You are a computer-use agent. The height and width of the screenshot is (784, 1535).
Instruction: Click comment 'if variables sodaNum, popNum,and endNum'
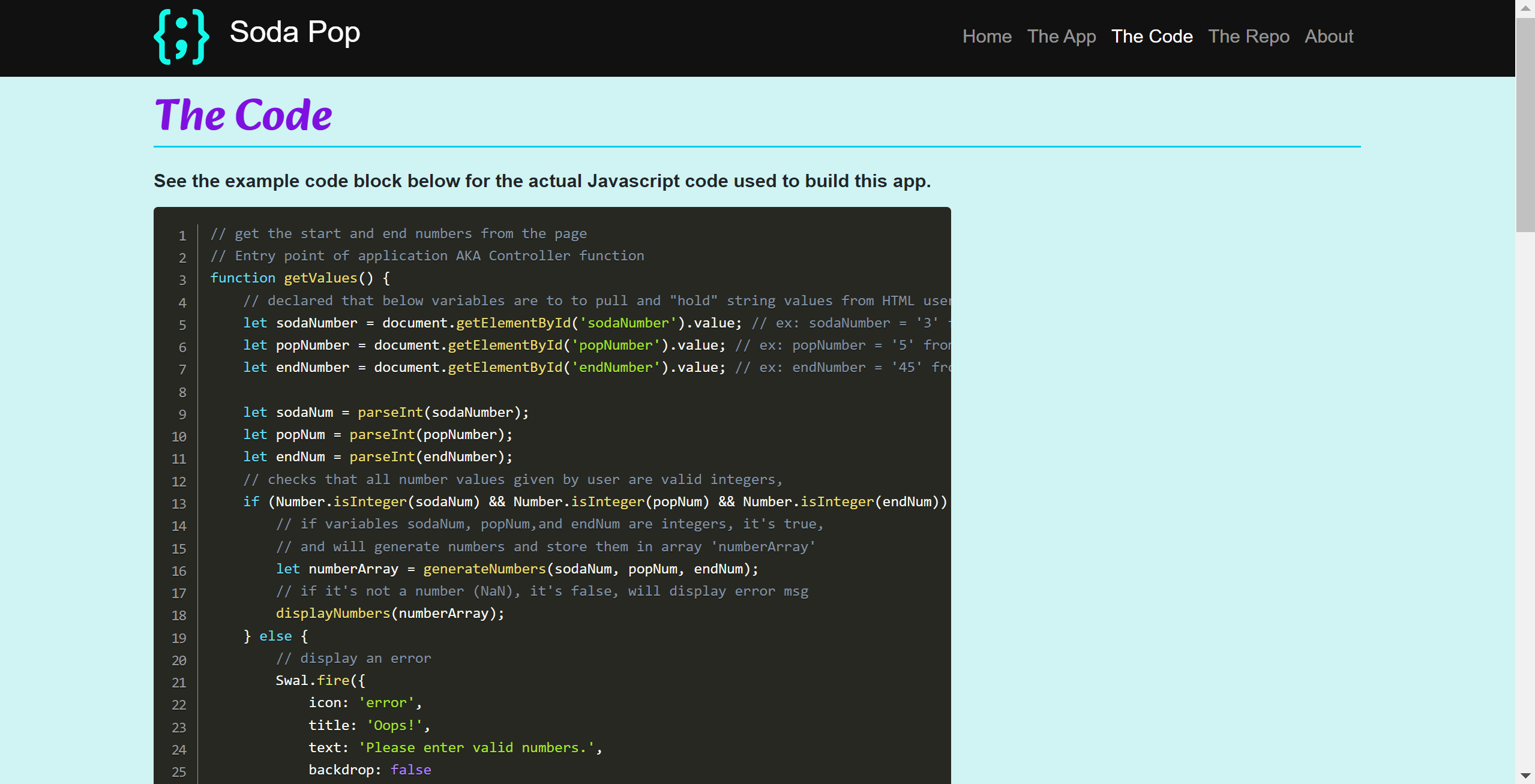(x=550, y=524)
